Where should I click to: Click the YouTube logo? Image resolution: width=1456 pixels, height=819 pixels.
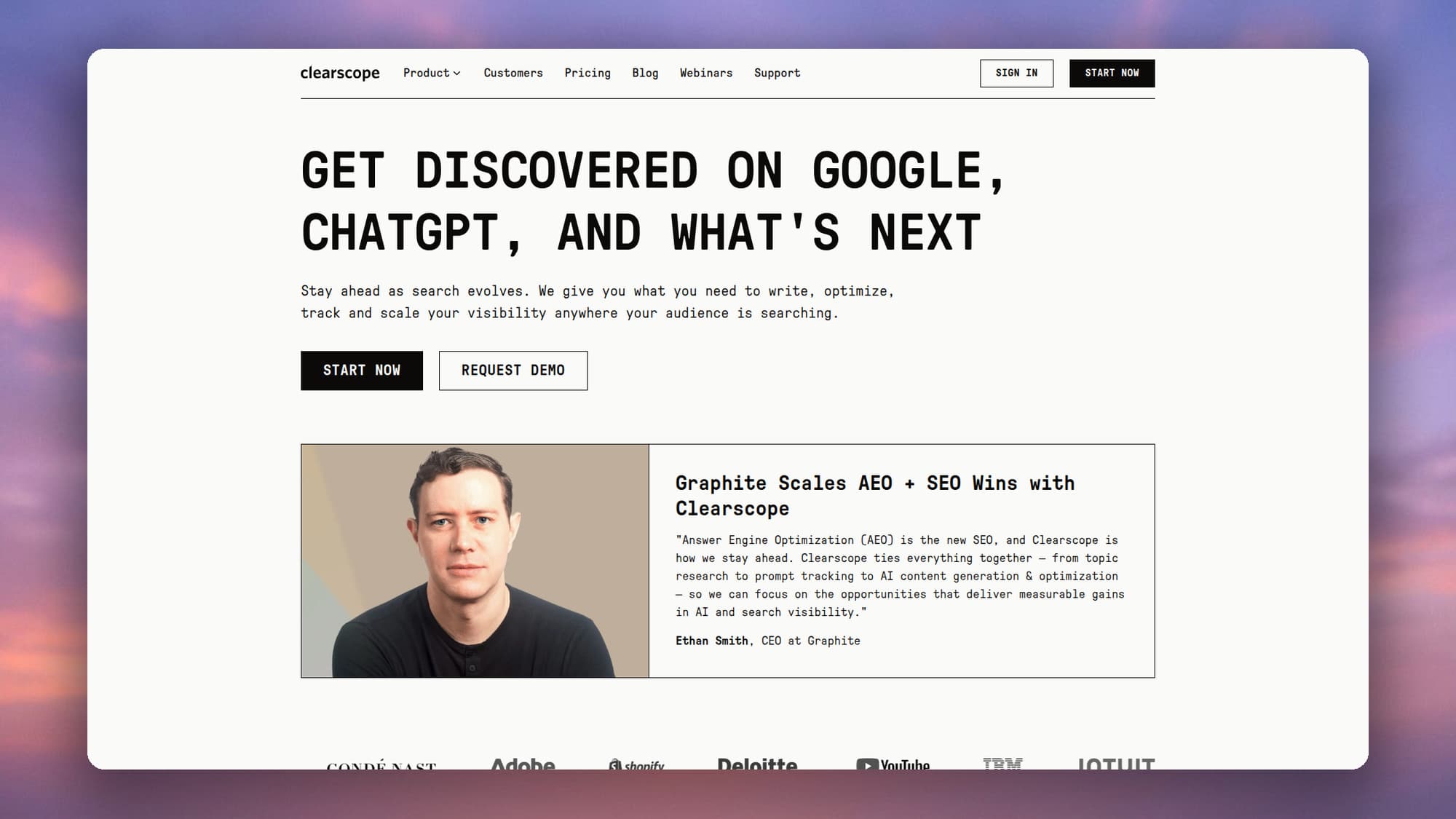coord(893,764)
